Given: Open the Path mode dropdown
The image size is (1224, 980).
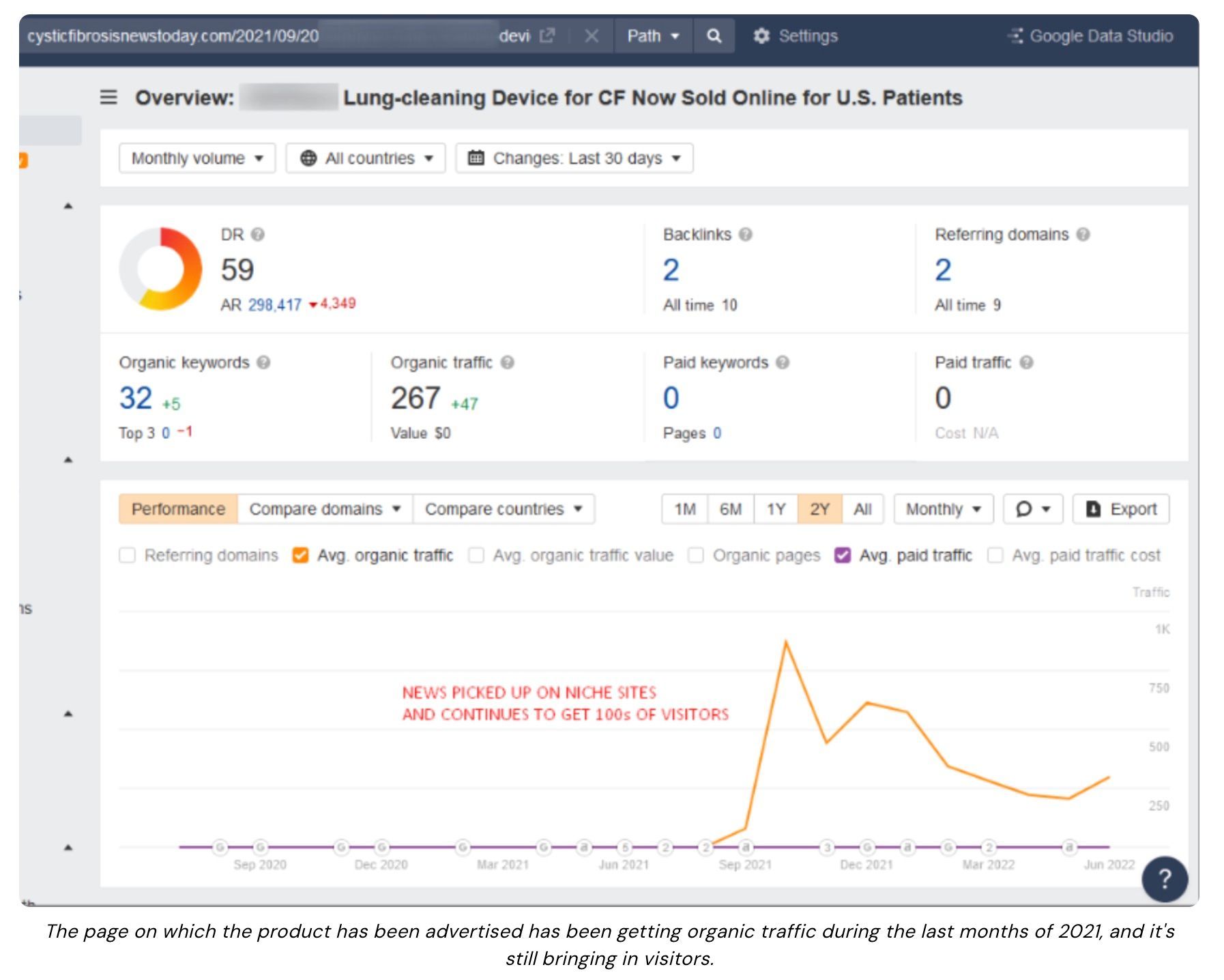Looking at the screenshot, I should 653,36.
